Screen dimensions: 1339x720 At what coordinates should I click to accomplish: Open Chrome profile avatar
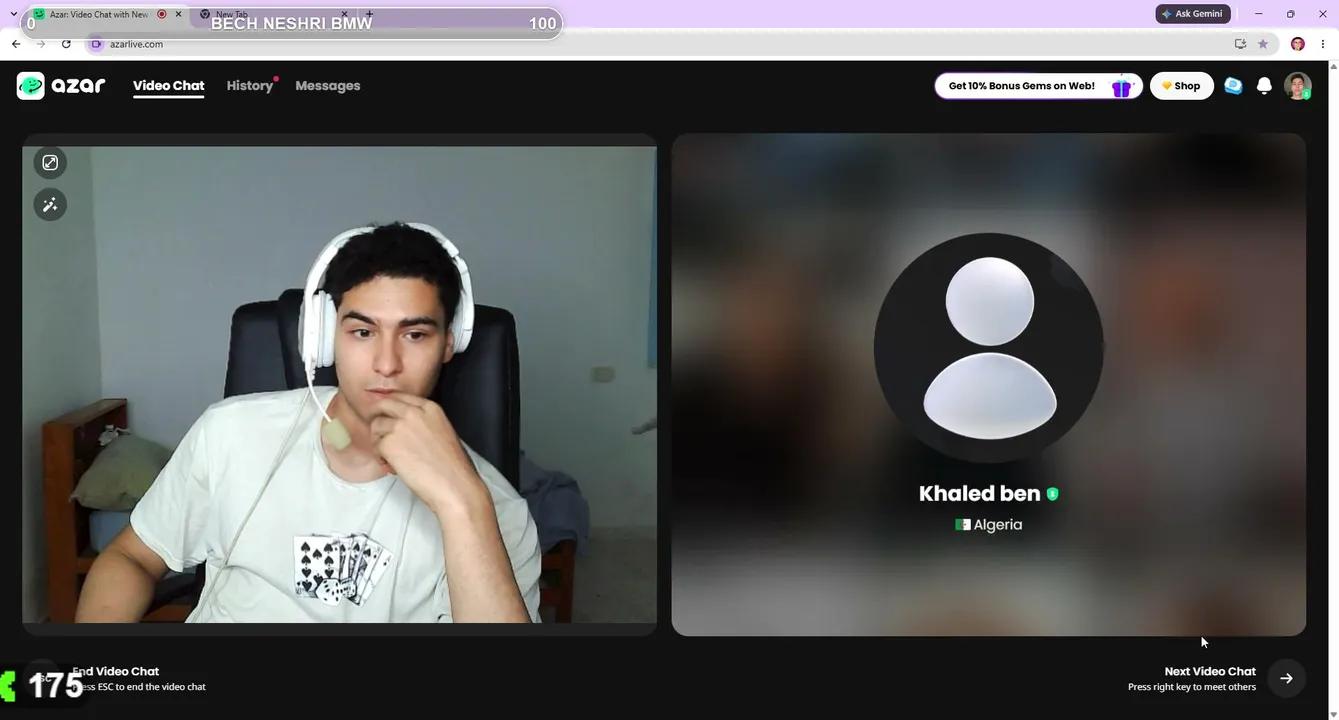tap(1298, 44)
